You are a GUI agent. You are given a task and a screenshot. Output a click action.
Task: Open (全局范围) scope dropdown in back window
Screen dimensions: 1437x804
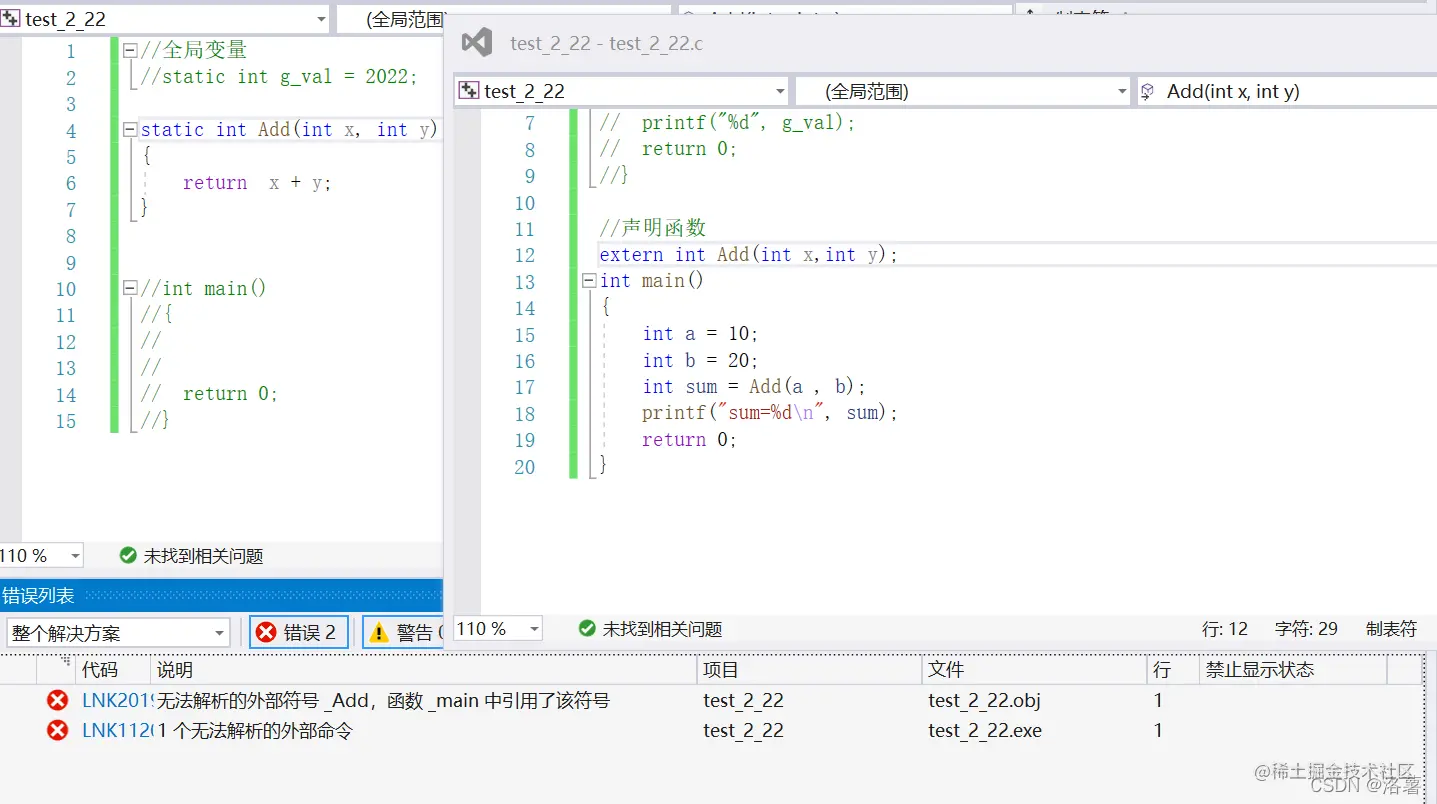[x=390, y=19]
